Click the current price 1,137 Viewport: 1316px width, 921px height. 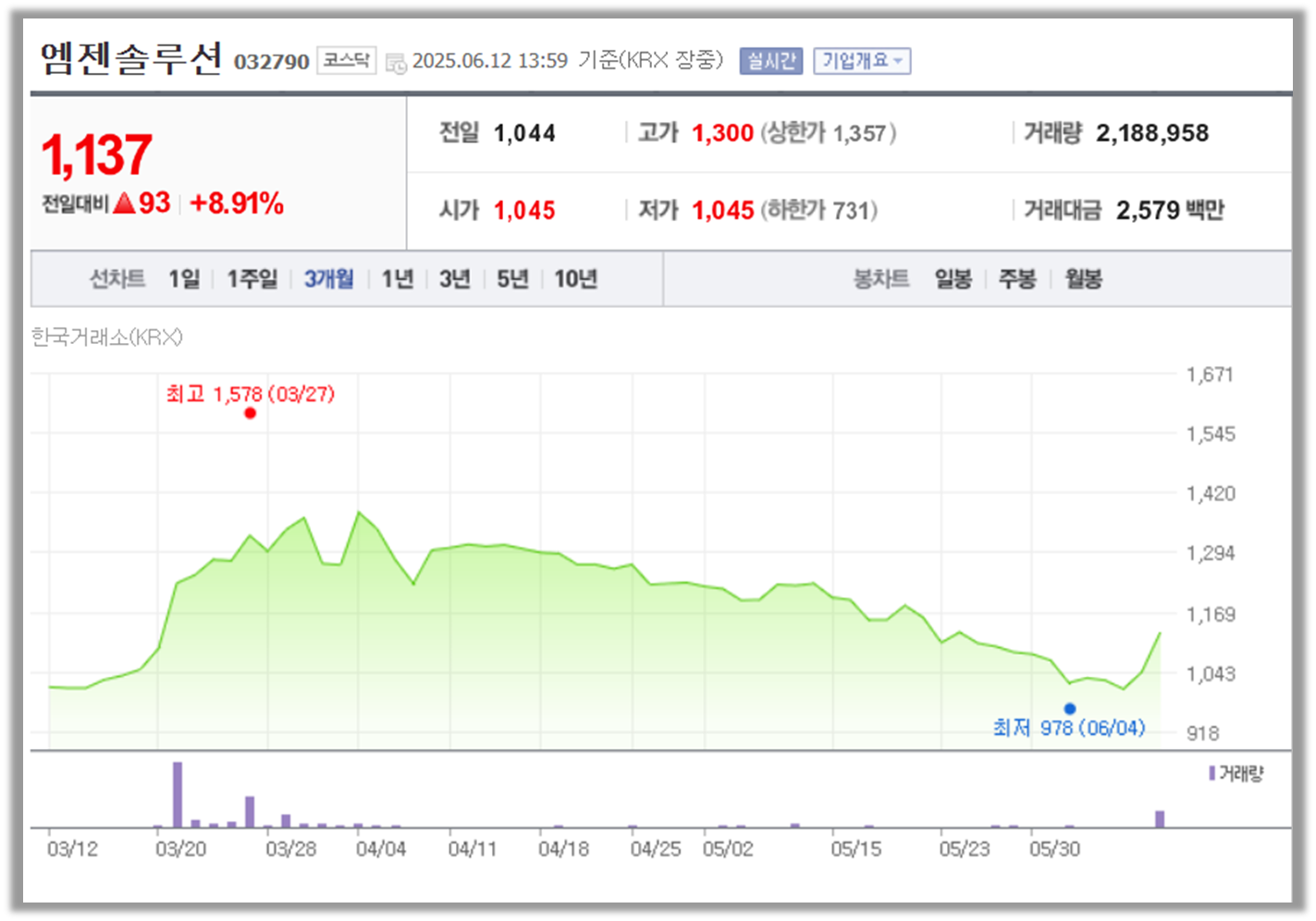96,154
